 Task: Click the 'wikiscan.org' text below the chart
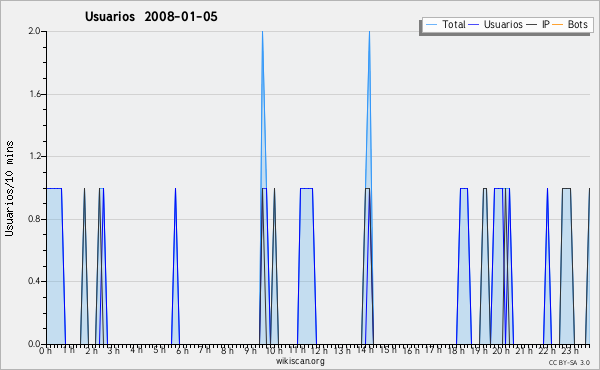click(x=300, y=361)
